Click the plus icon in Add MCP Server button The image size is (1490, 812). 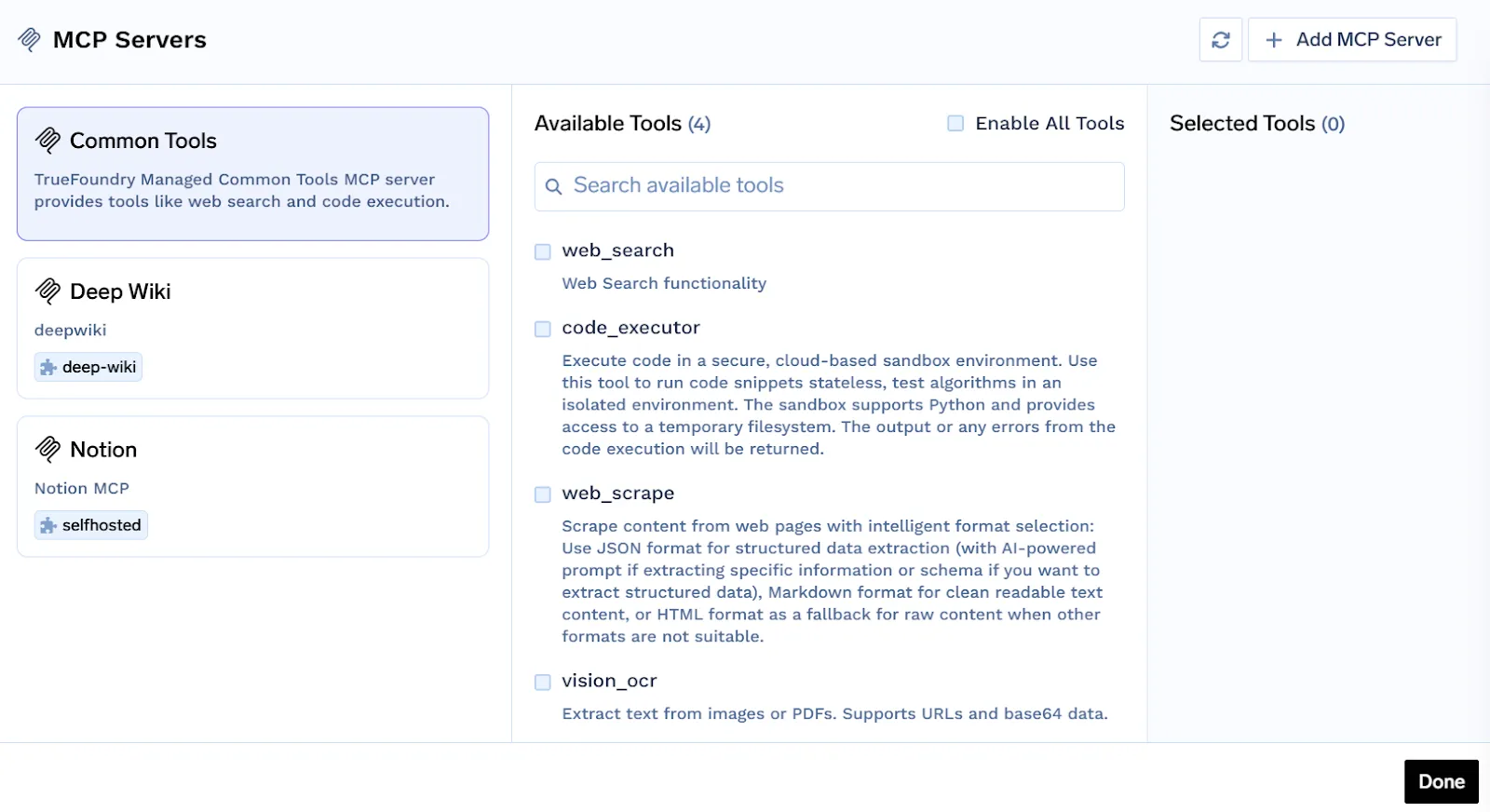pyautogui.click(x=1273, y=39)
